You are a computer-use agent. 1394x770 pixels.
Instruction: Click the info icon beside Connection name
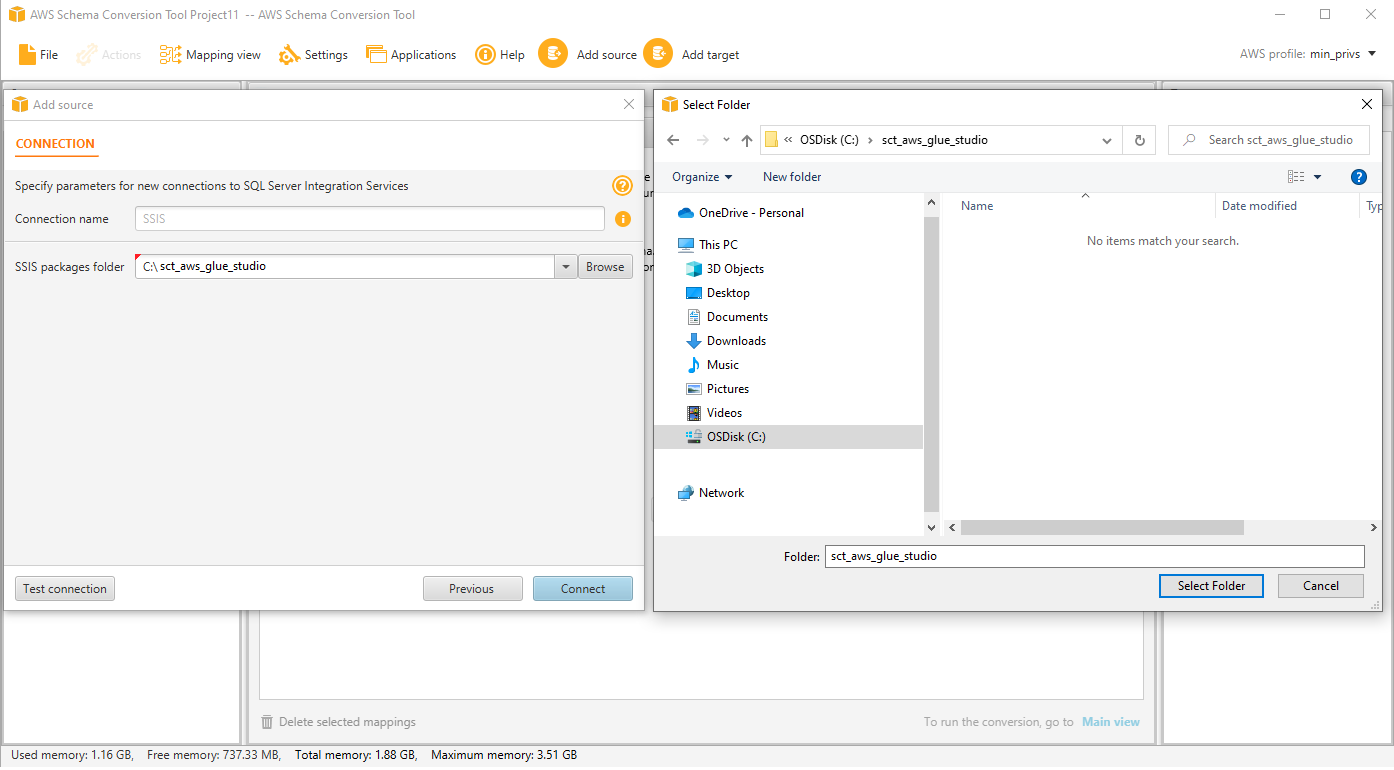[x=623, y=218]
